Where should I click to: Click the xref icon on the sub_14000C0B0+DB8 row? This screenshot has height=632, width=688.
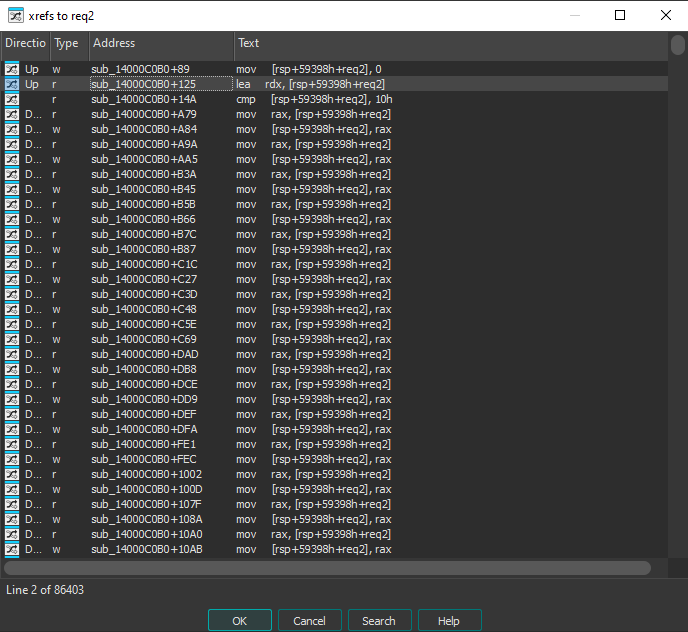[12, 369]
